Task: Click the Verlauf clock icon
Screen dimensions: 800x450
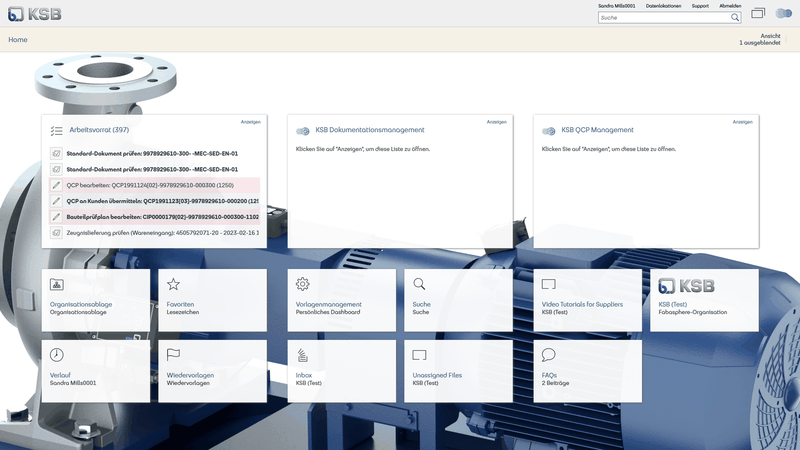Action: coord(57,355)
